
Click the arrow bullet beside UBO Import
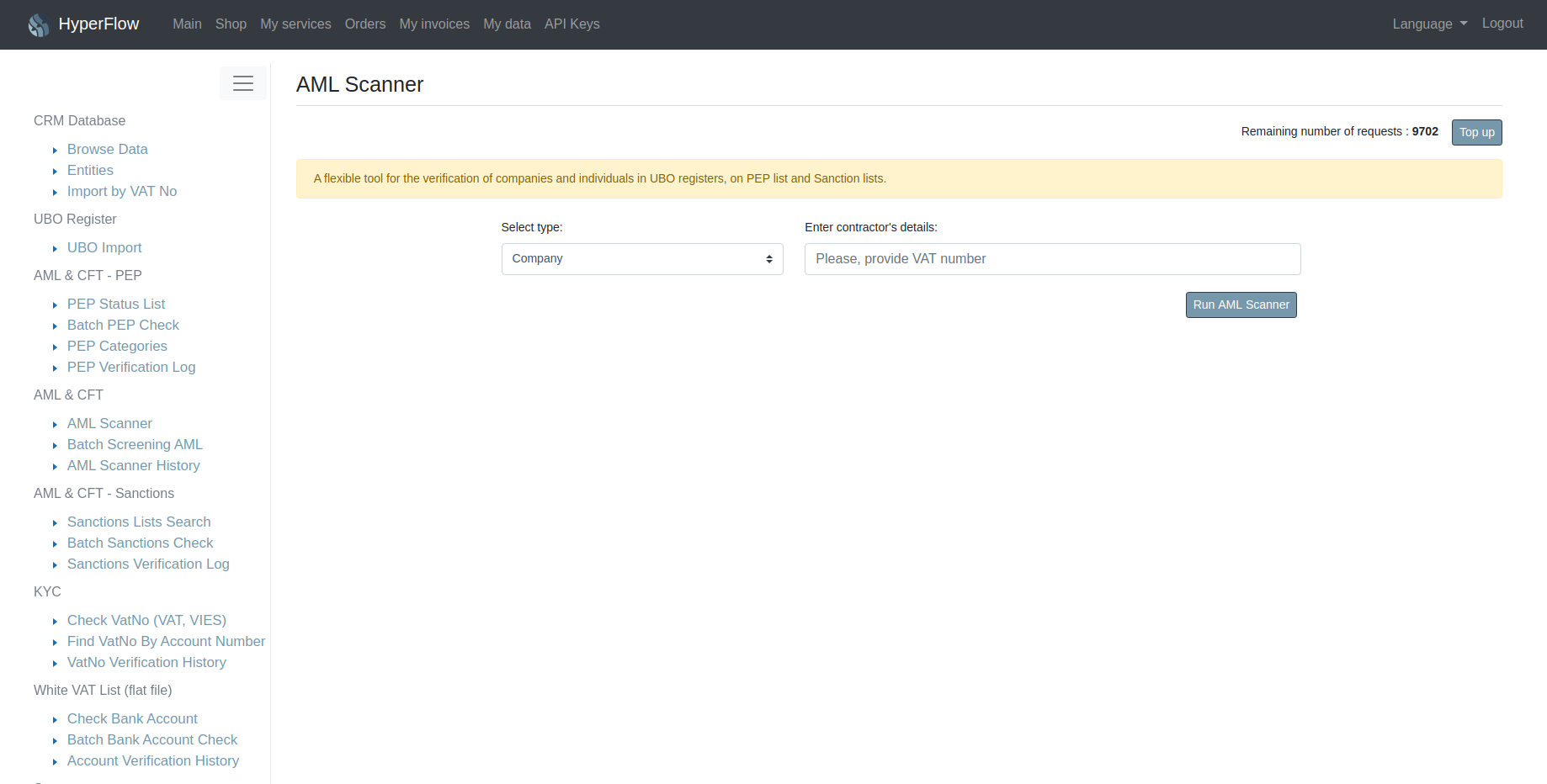tap(55, 248)
